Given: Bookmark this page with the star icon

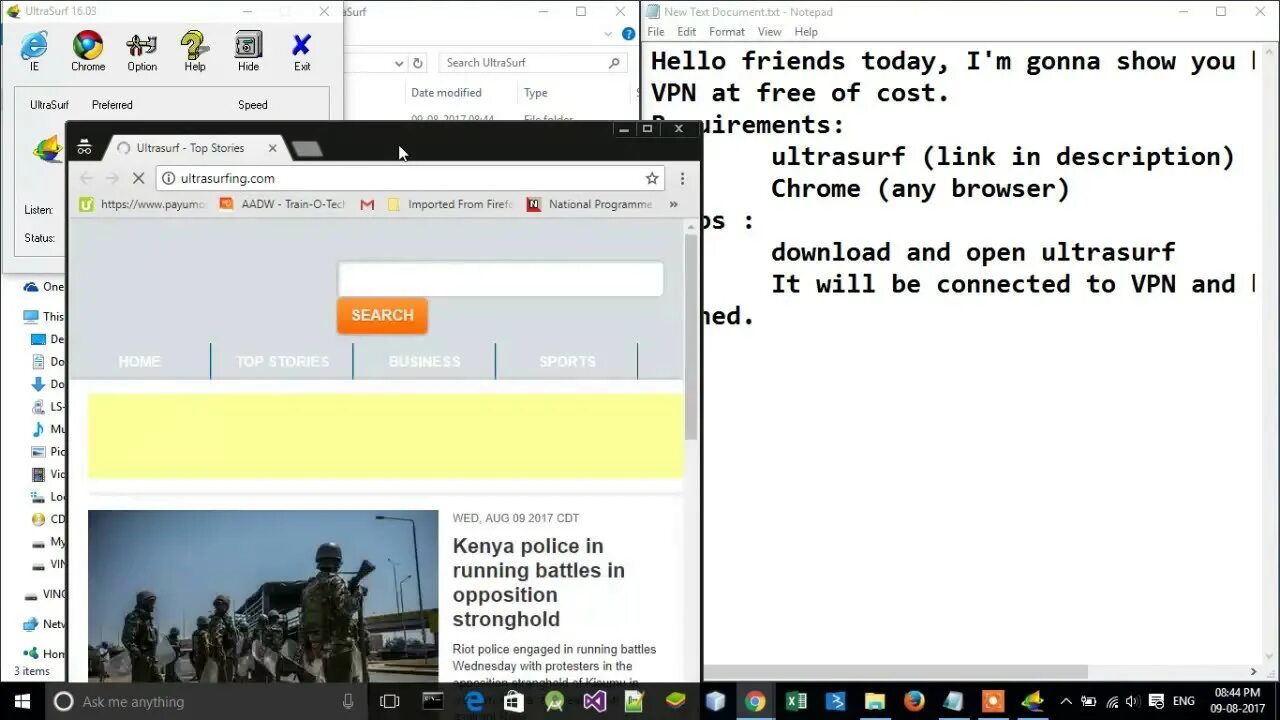Looking at the screenshot, I should 652,178.
